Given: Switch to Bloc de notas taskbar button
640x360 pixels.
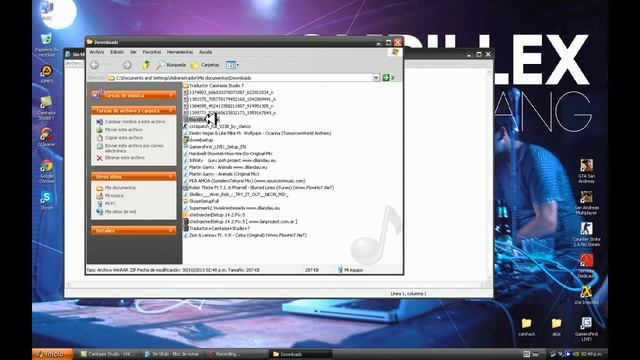Looking at the screenshot, I should [x=172, y=354].
